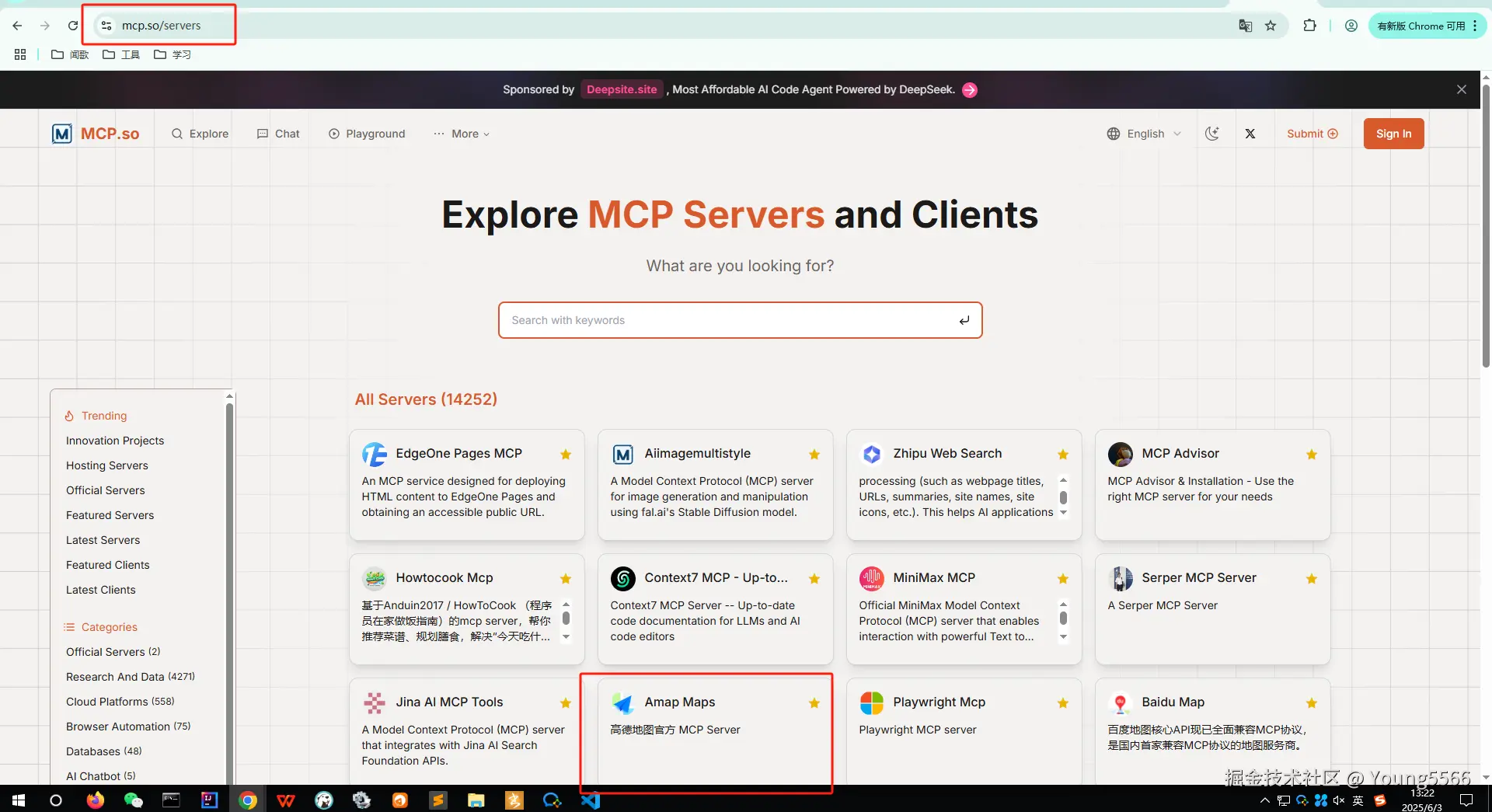Toggle star on MCP Advisor card

click(1312, 455)
